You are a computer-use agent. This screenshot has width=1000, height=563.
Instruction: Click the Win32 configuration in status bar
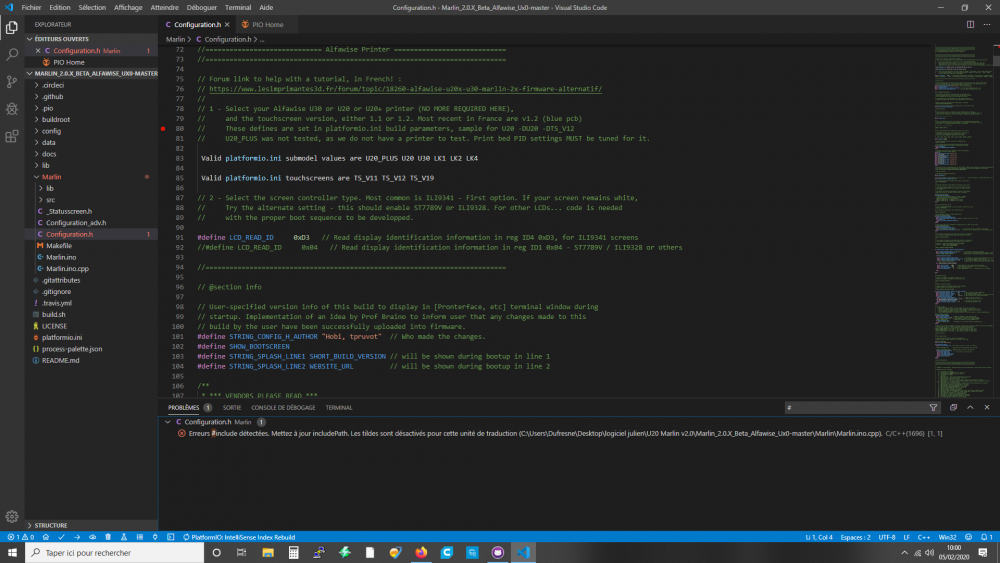click(947, 537)
